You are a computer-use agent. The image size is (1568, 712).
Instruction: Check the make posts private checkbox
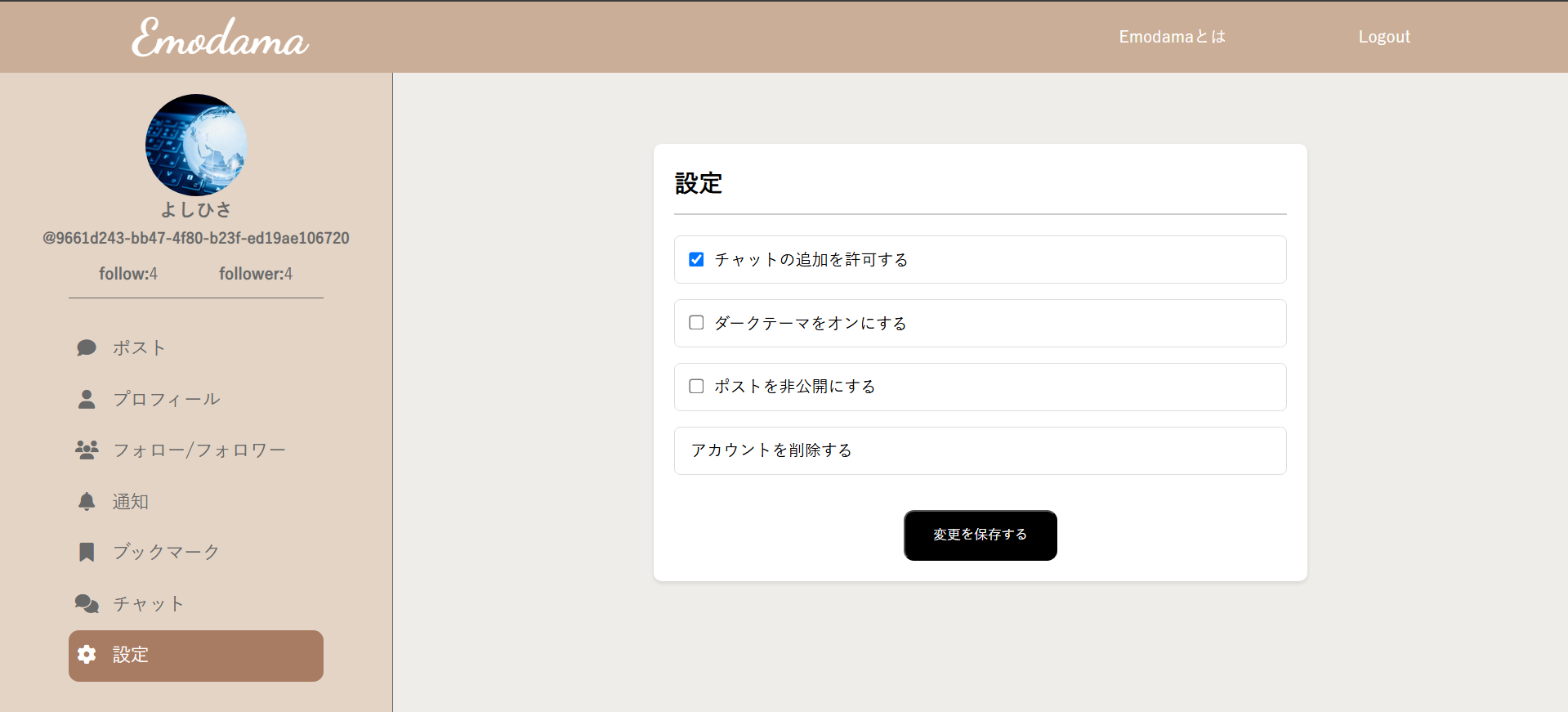tap(696, 386)
